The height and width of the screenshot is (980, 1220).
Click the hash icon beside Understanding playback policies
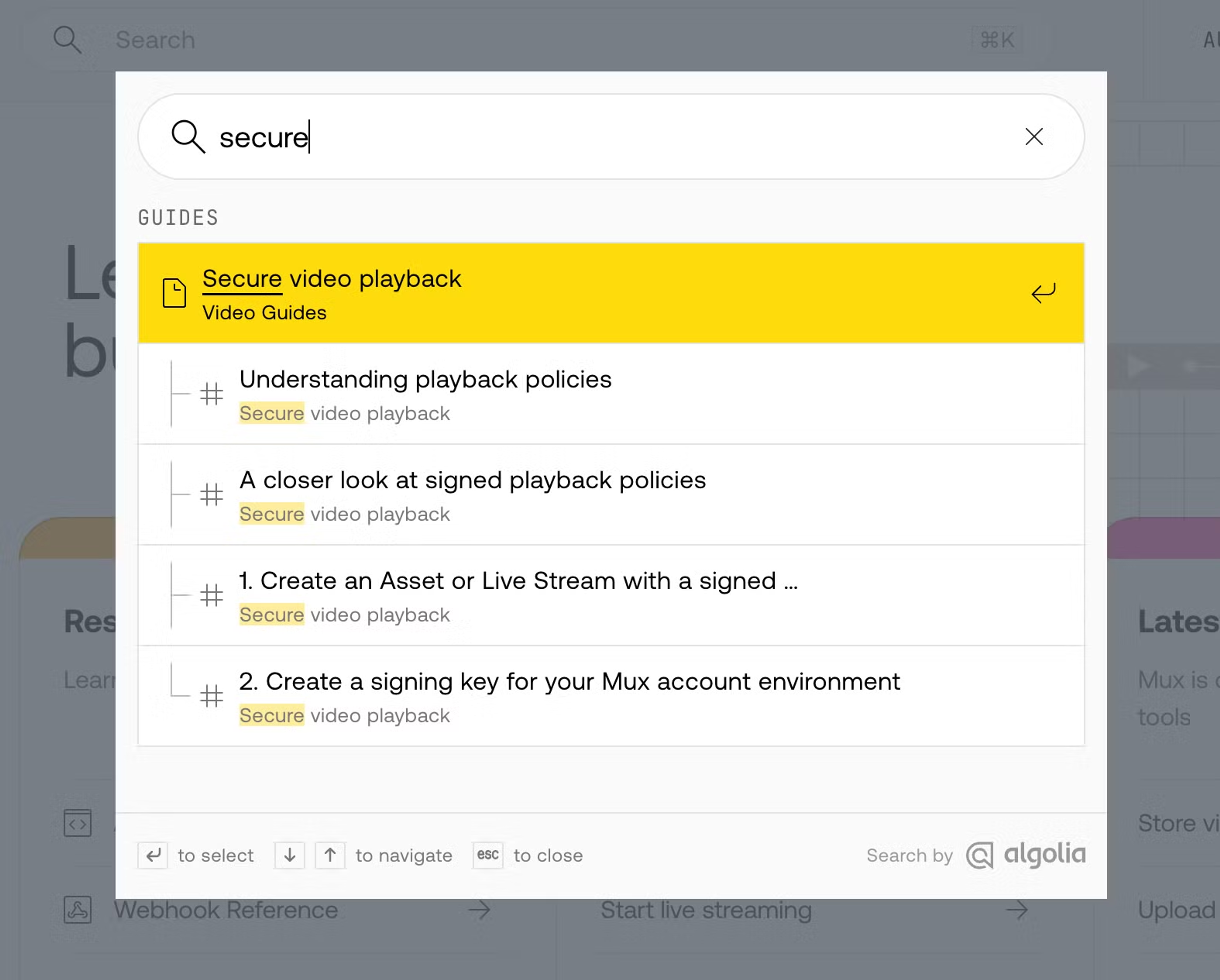coord(212,394)
